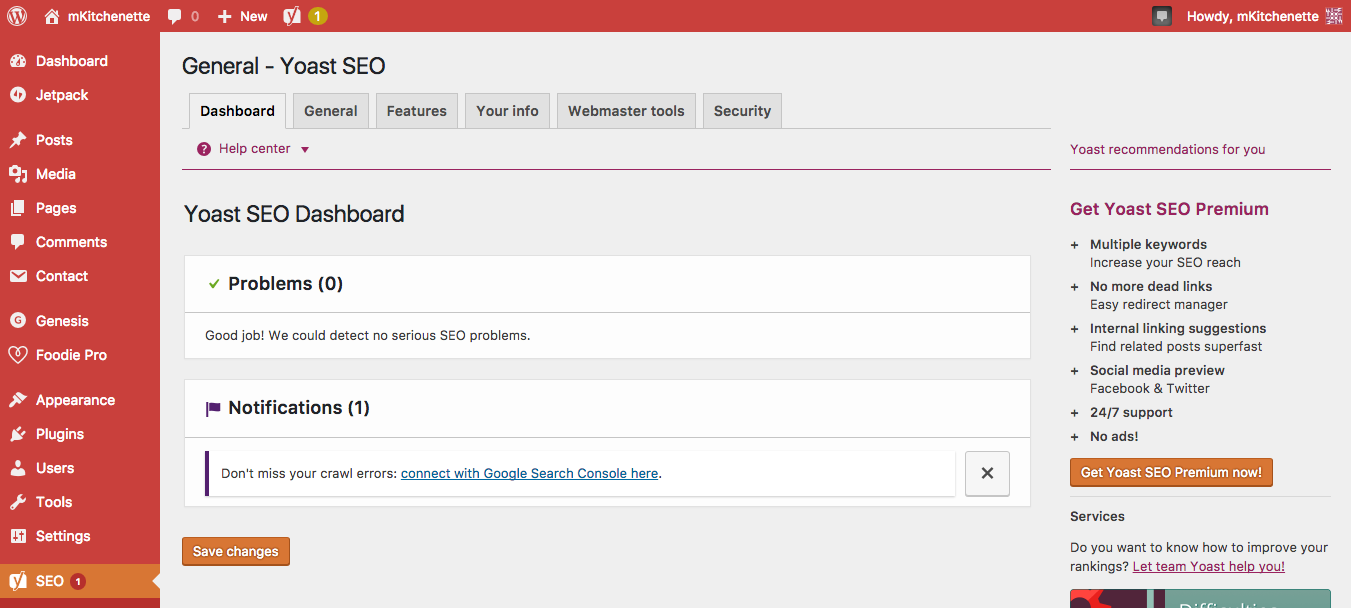Viewport: 1351px width, 608px height.
Task: Switch to the Features tab
Action: pos(416,111)
